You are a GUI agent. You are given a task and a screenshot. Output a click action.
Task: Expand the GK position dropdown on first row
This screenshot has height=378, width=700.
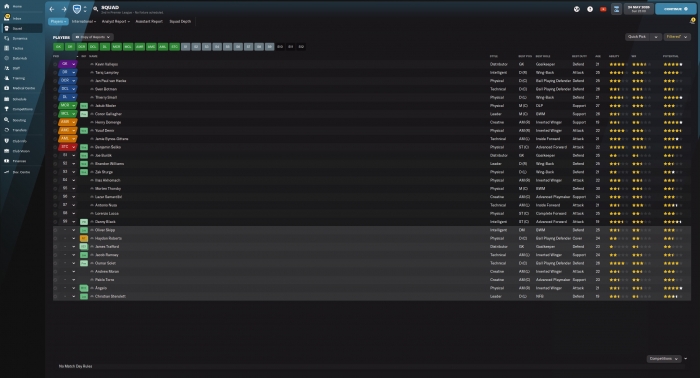(x=73, y=64)
